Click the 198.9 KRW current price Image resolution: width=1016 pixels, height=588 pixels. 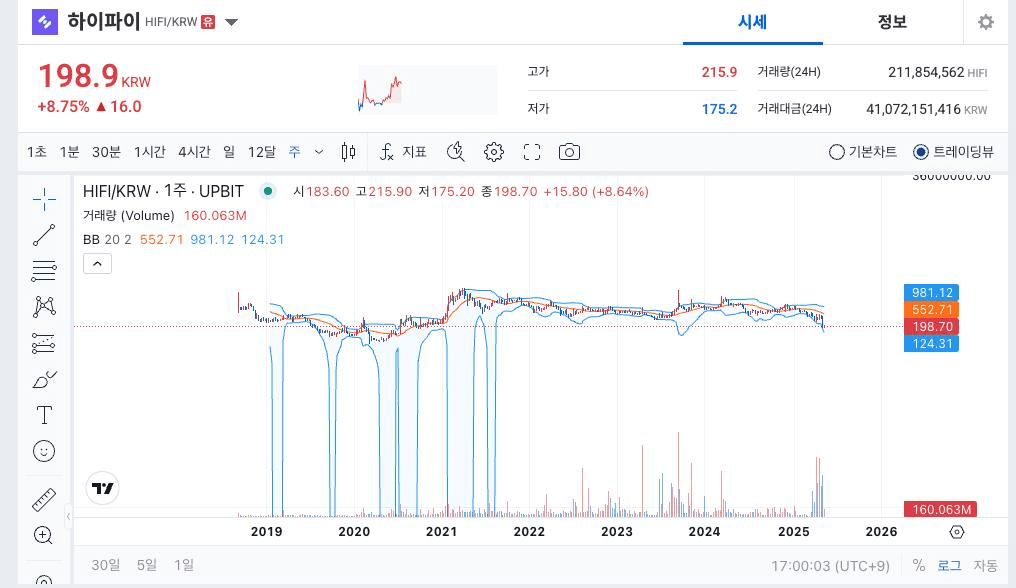(94, 76)
